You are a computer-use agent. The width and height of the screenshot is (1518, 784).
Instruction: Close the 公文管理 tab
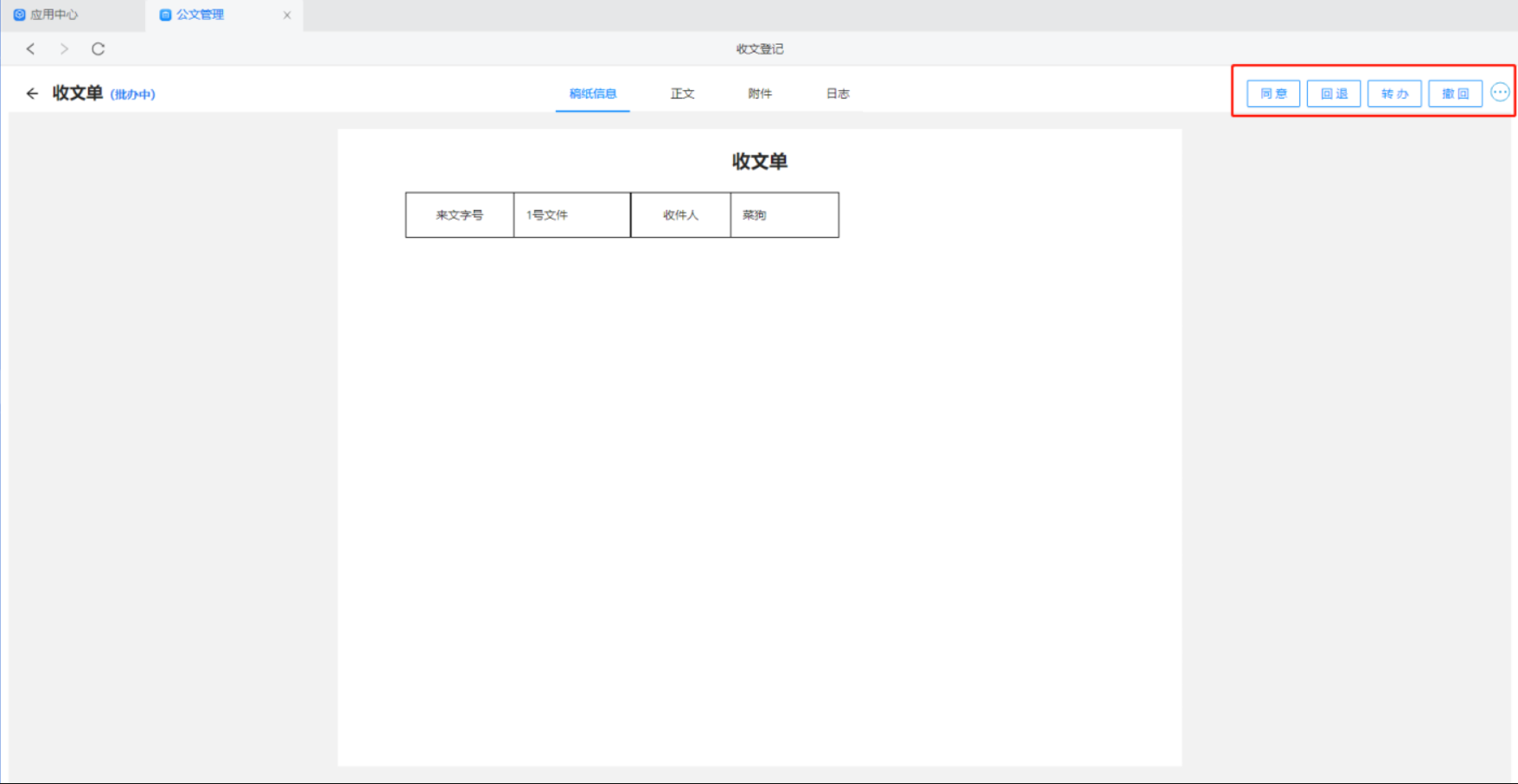(287, 15)
